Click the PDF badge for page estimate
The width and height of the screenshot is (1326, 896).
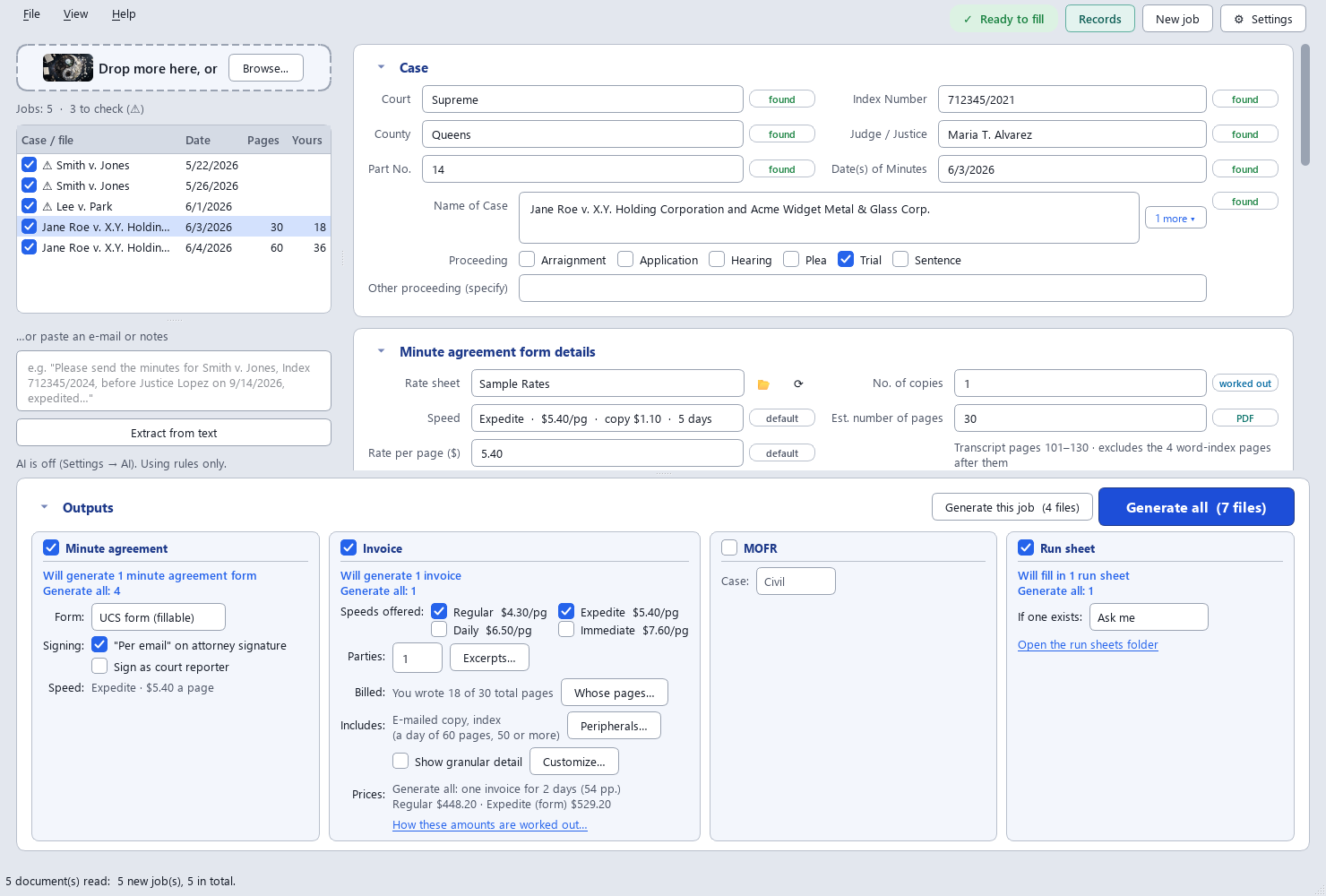1244,418
